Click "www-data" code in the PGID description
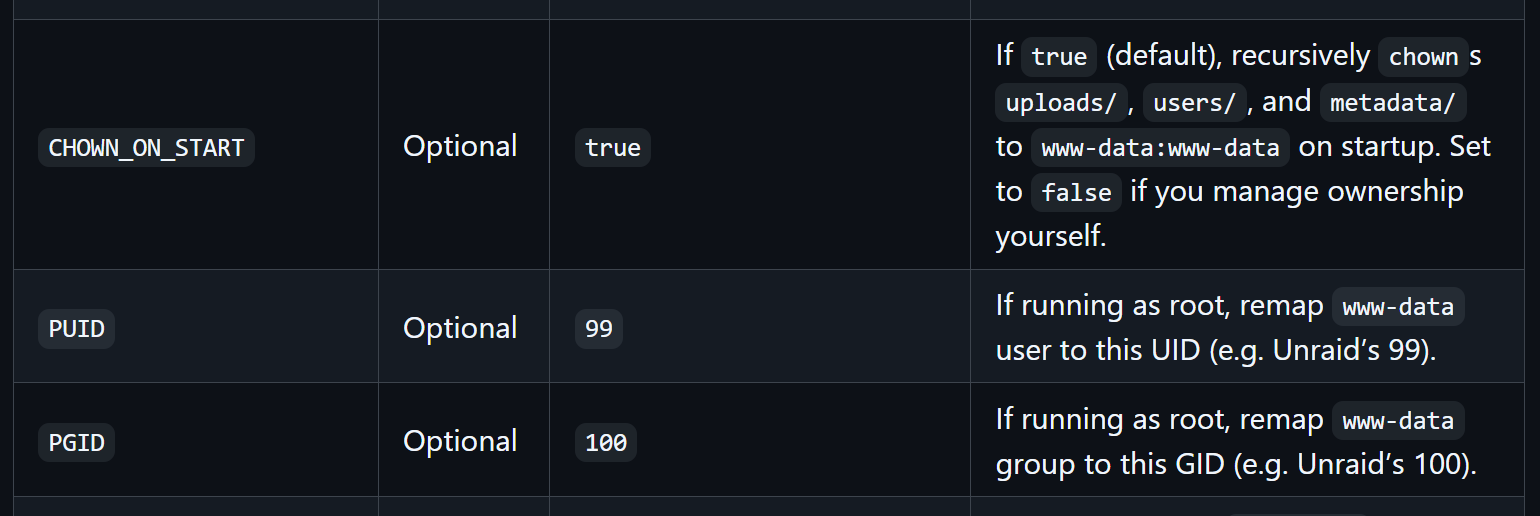Screen dimensions: 1540x516 coord(1398,420)
